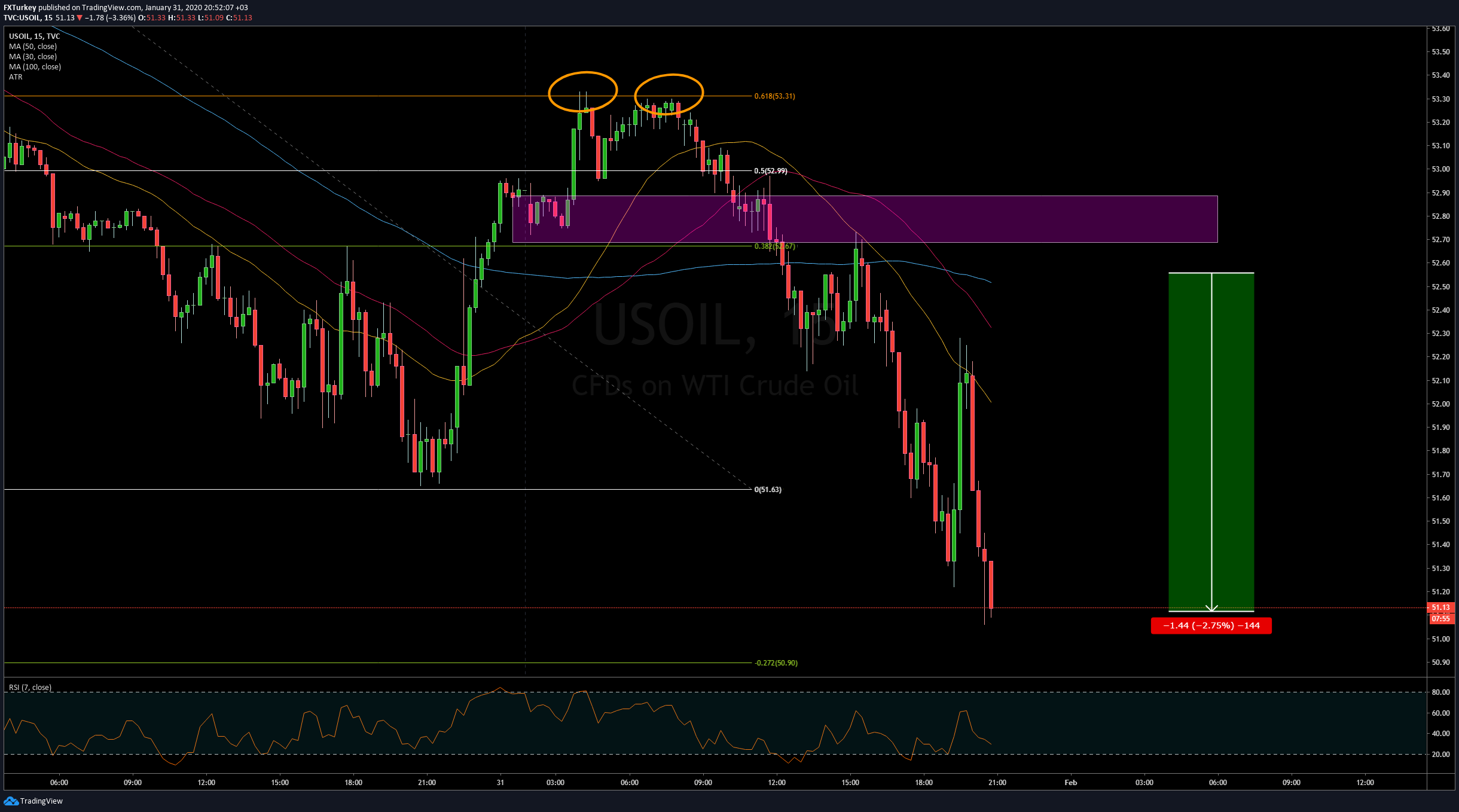Select the MA (30, close) indicator label

[33, 57]
